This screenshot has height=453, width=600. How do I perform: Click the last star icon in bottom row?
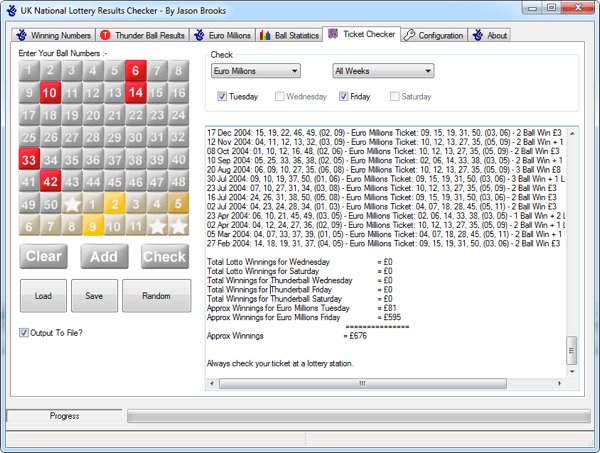pyautogui.click(x=178, y=226)
